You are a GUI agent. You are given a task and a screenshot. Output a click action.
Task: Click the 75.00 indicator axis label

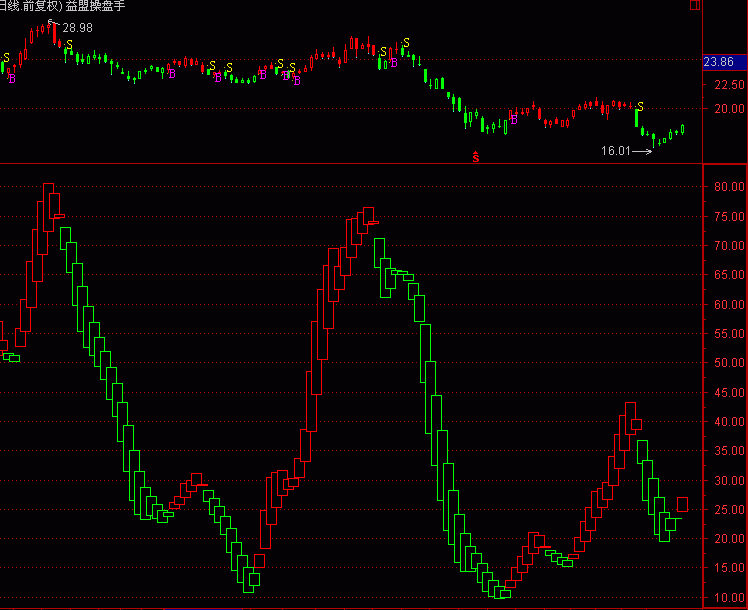(x=729, y=217)
